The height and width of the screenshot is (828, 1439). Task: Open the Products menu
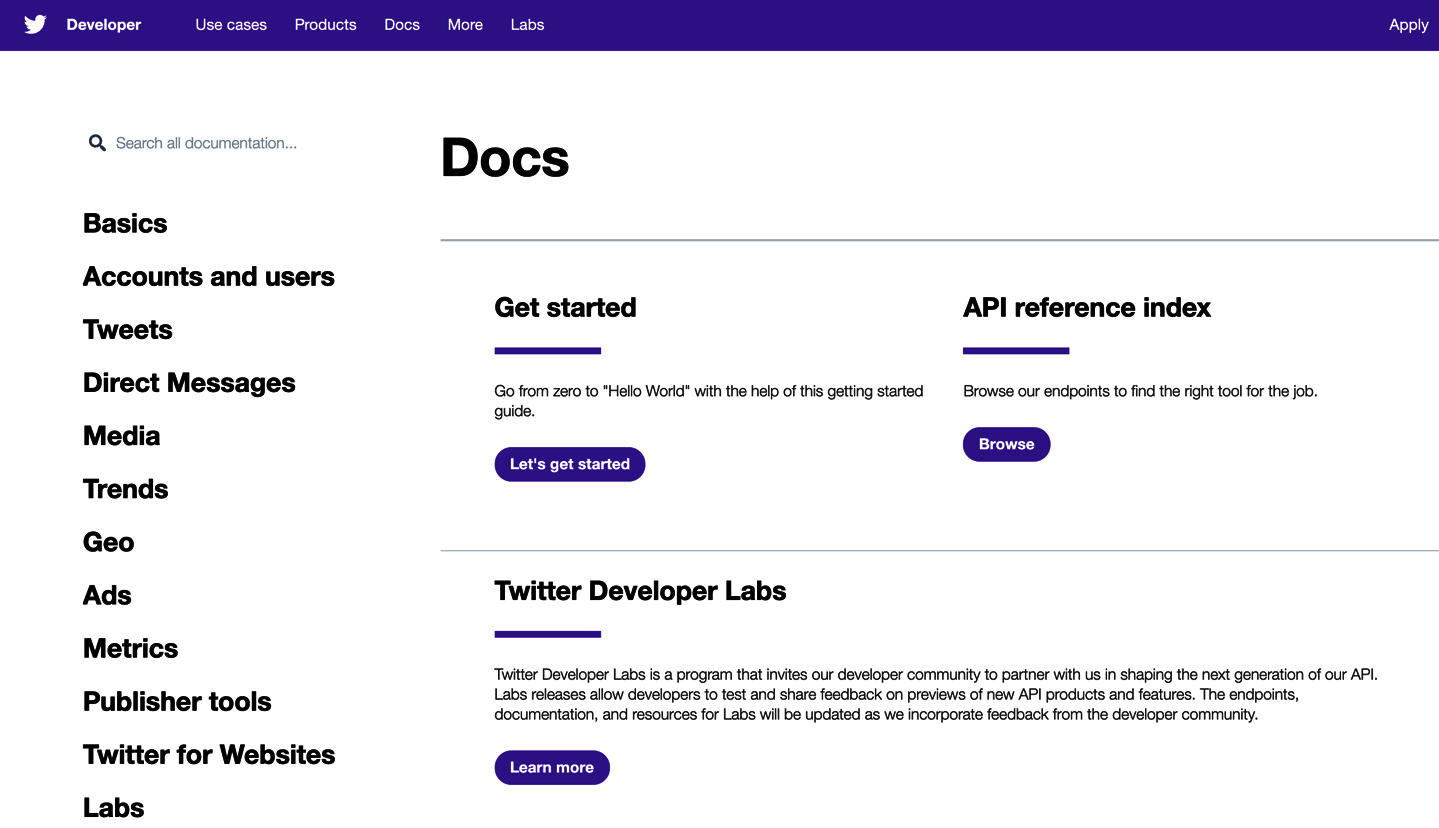pyautogui.click(x=325, y=25)
